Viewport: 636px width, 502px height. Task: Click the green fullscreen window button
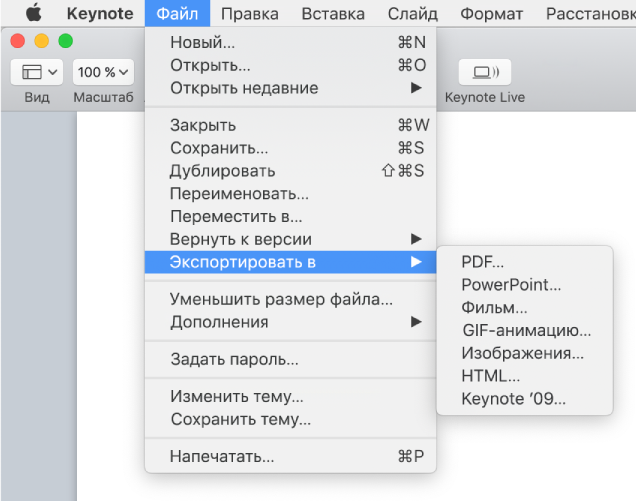point(65,41)
